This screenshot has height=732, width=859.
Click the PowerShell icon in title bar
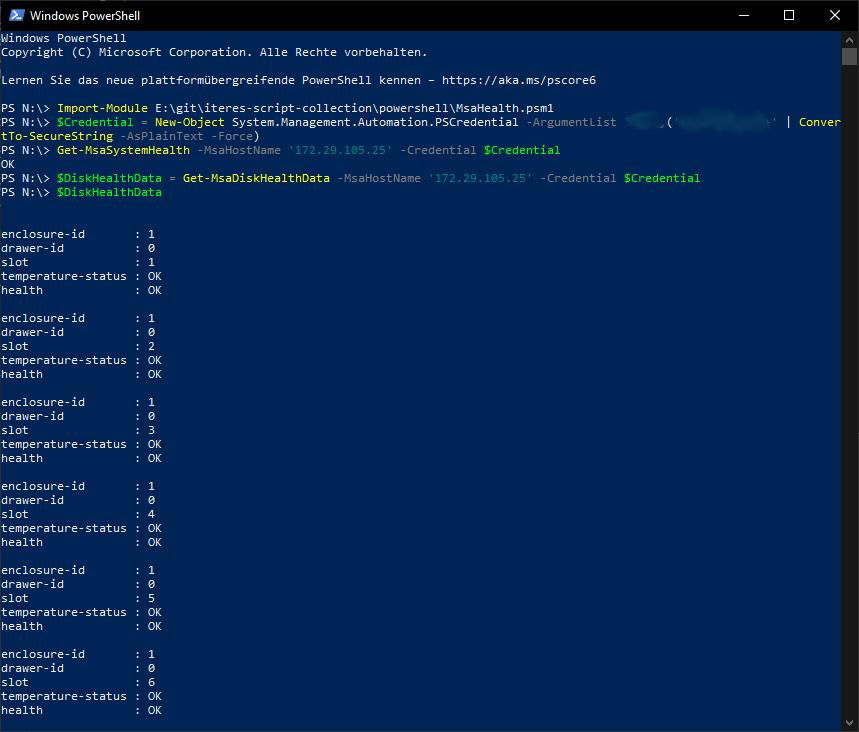click(16, 15)
